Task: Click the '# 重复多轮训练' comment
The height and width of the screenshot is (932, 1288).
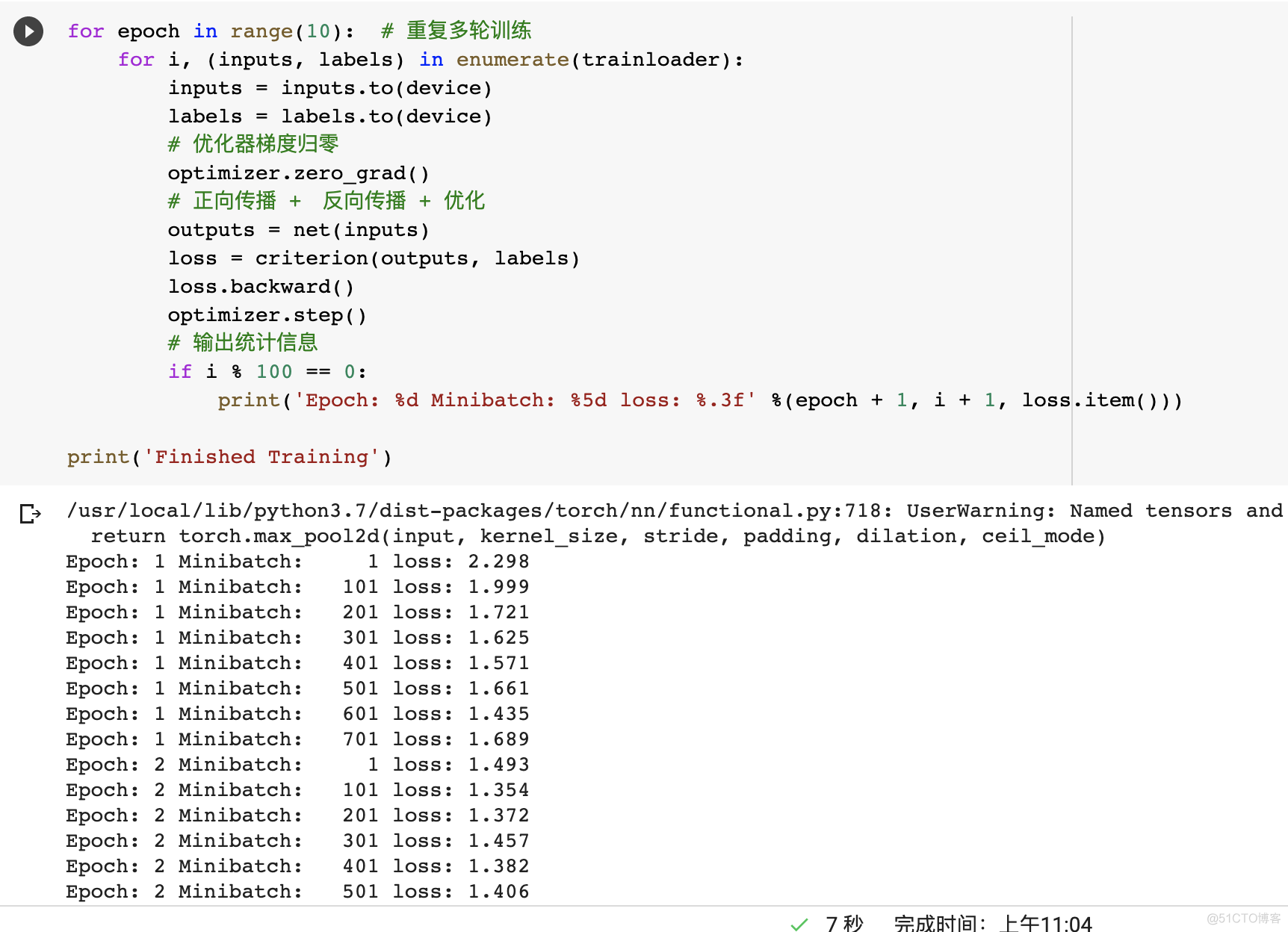Action: tap(456, 31)
